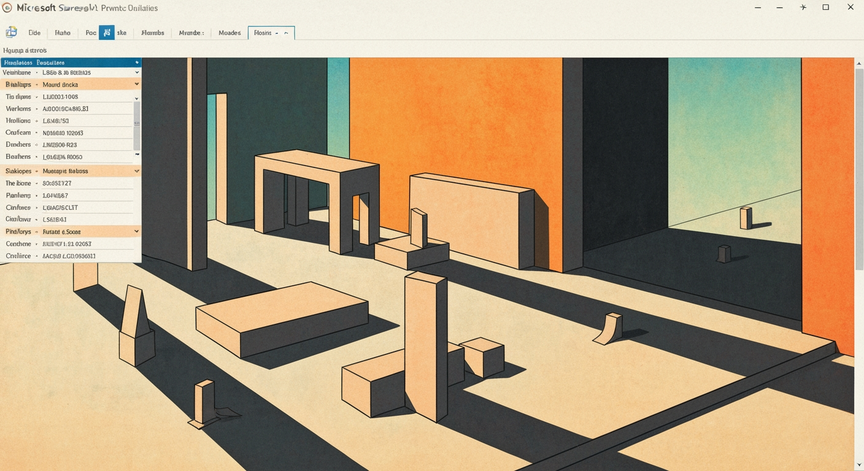Image resolution: width=864 pixels, height=471 pixels.
Task: Click the app logo icon in title bar
Action: [7, 8]
